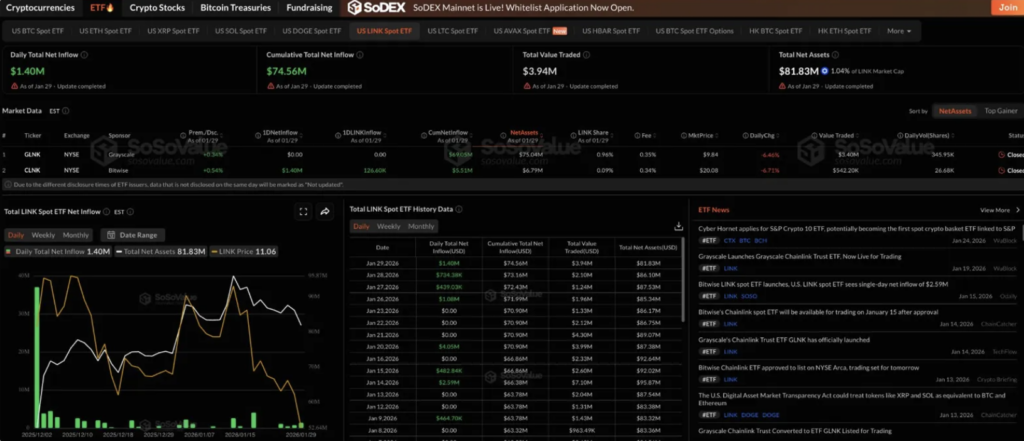Image resolution: width=1024 pixels, height=441 pixels.
Task: Select Daily interval for the net inflow chart
Action: tap(16, 235)
